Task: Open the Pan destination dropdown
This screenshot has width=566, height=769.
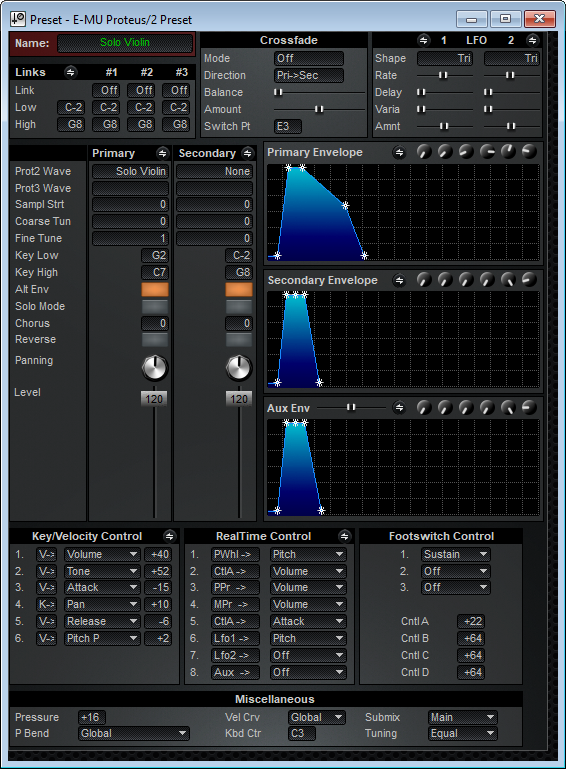Action: pos(102,604)
